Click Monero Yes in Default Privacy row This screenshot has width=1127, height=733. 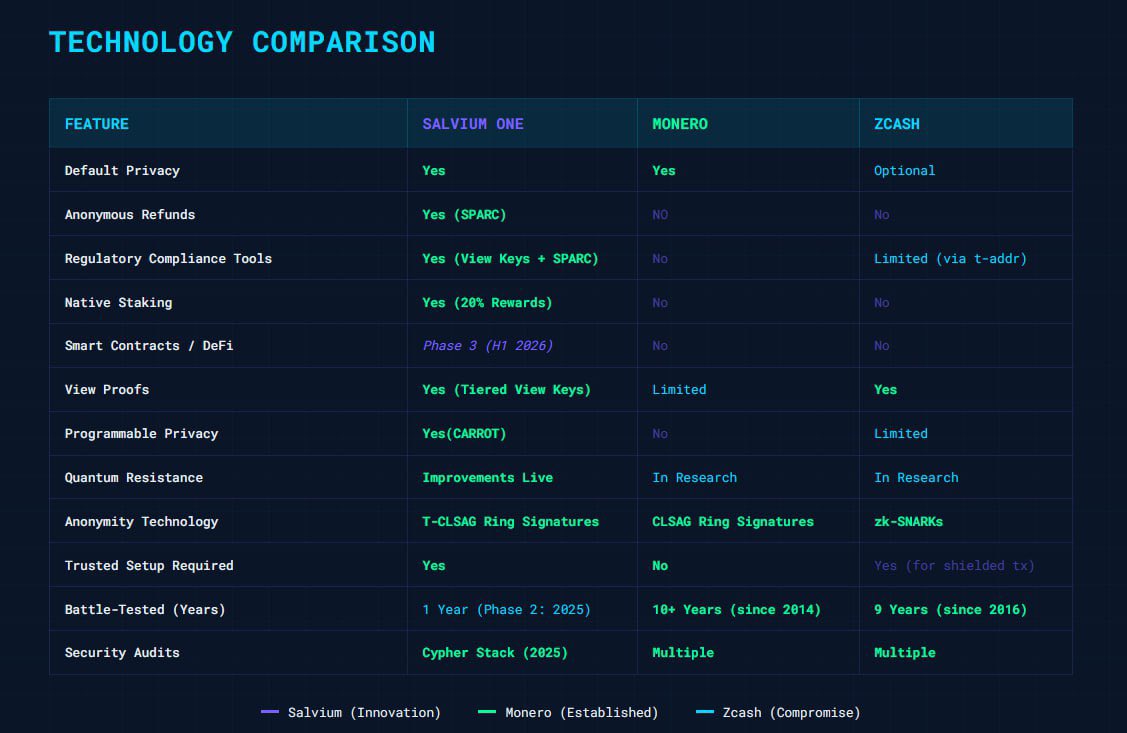pos(663,170)
